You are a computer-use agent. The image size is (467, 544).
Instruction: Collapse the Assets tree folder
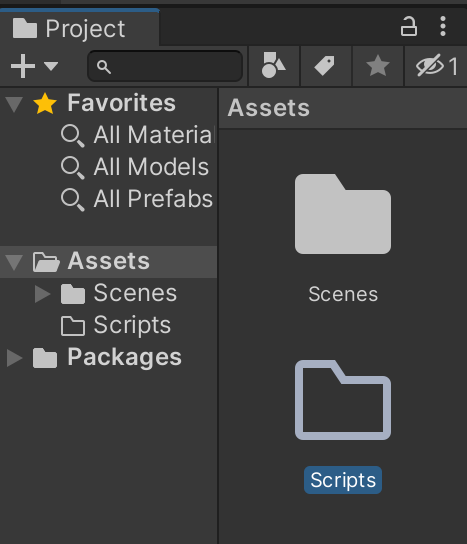[x=14, y=262]
